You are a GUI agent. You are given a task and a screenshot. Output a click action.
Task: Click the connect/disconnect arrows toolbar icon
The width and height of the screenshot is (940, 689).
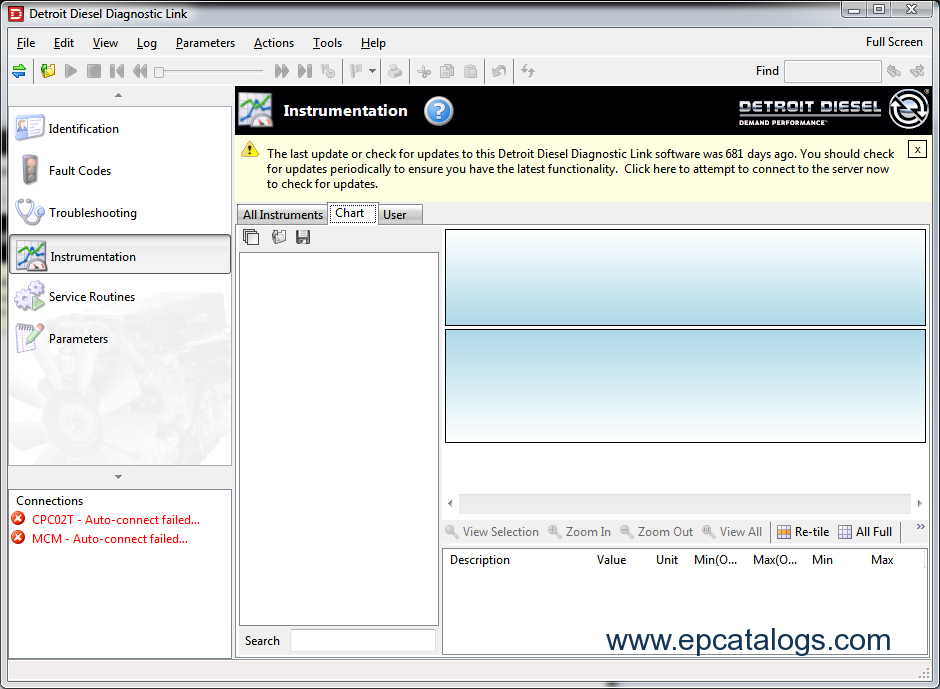click(x=19, y=71)
